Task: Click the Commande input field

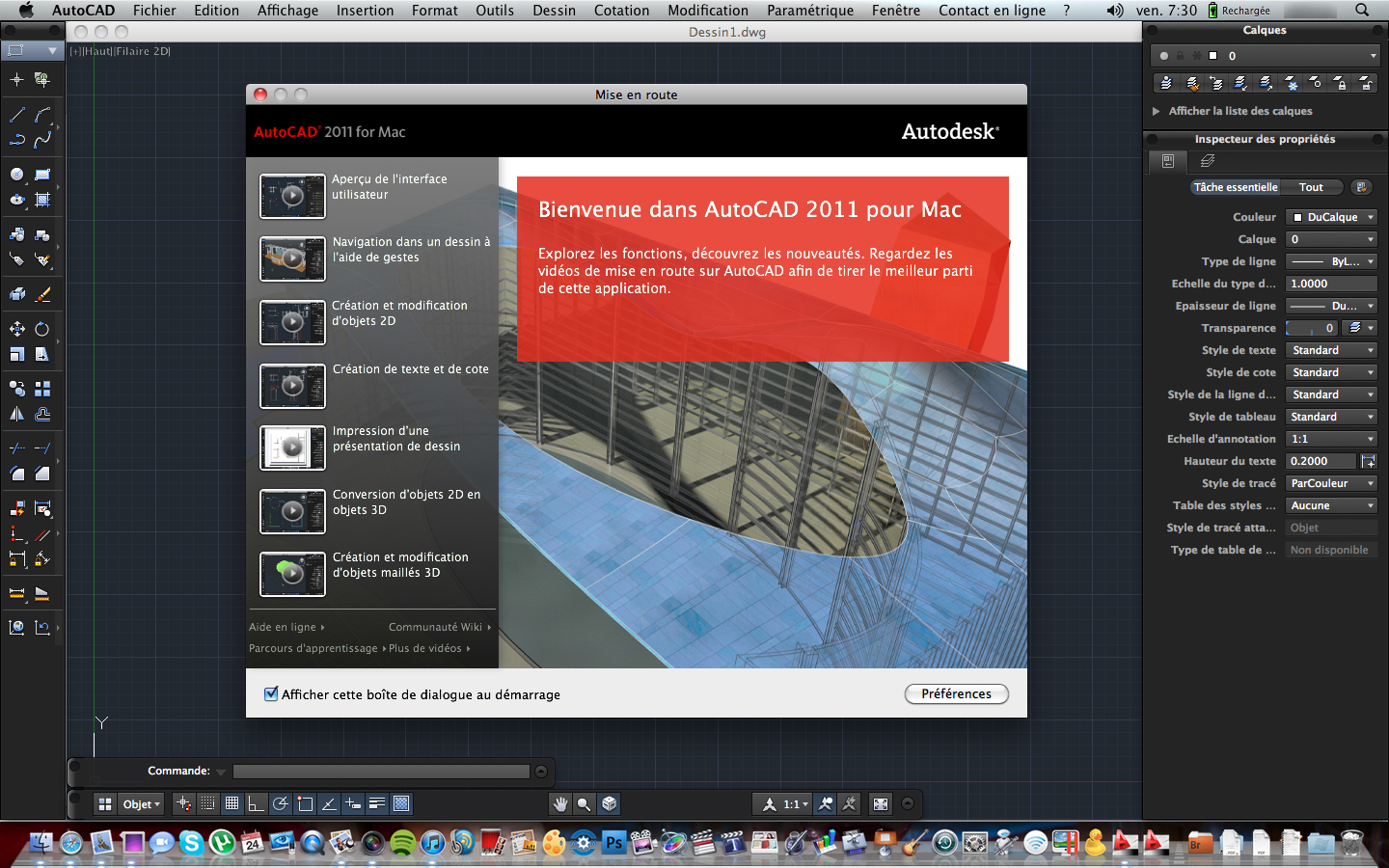Action: click(381, 772)
